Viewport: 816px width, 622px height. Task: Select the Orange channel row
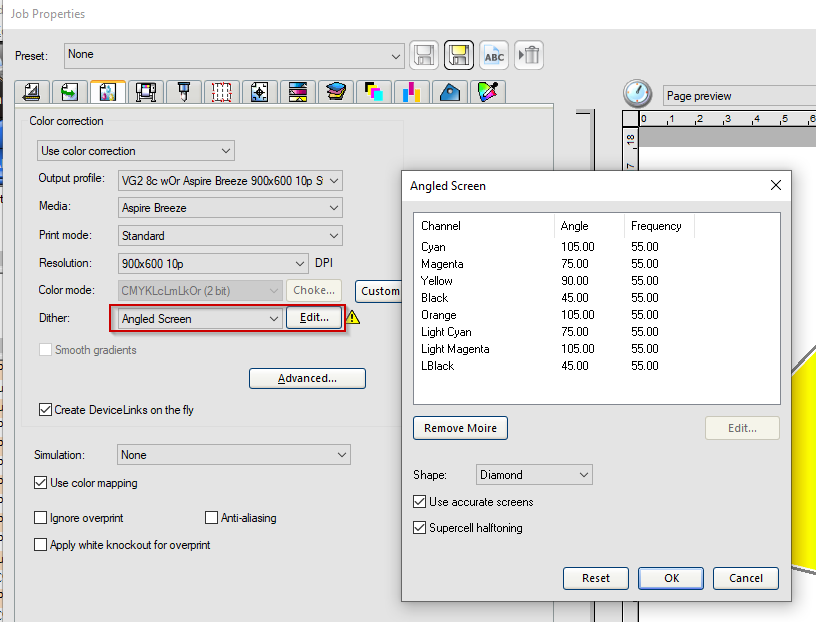[x=596, y=315]
